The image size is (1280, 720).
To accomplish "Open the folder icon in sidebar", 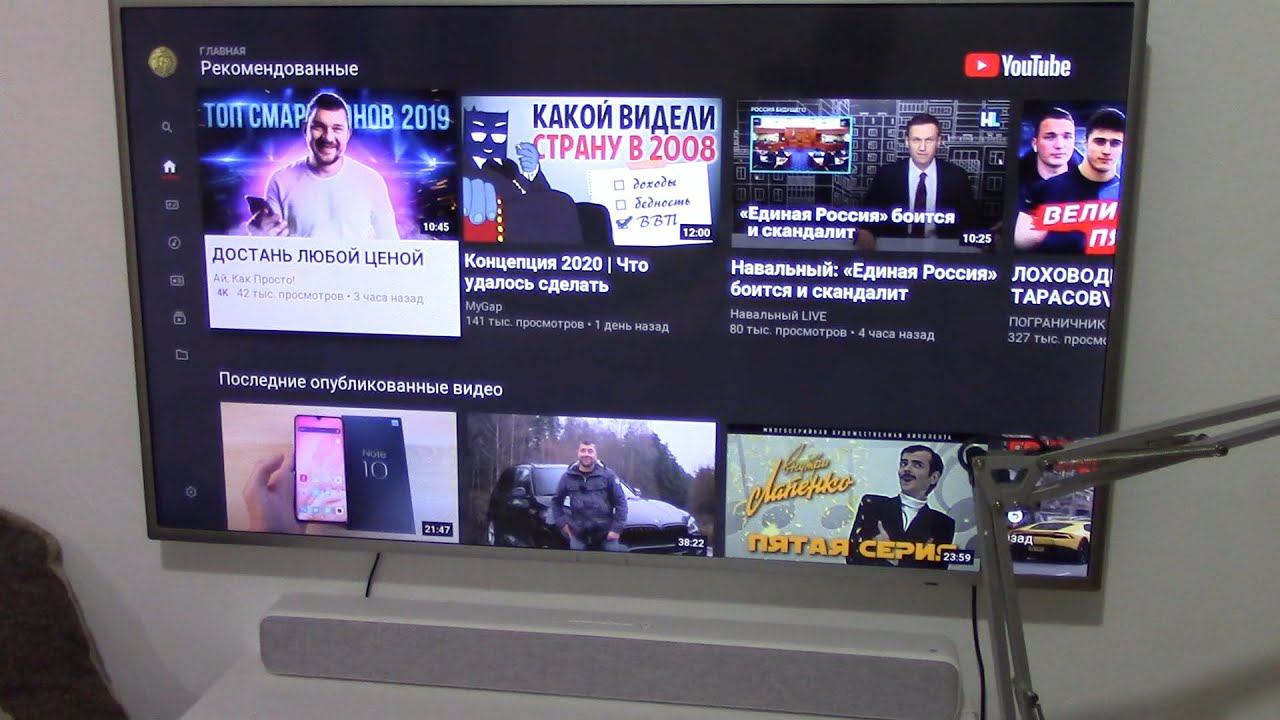I will [x=181, y=355].
